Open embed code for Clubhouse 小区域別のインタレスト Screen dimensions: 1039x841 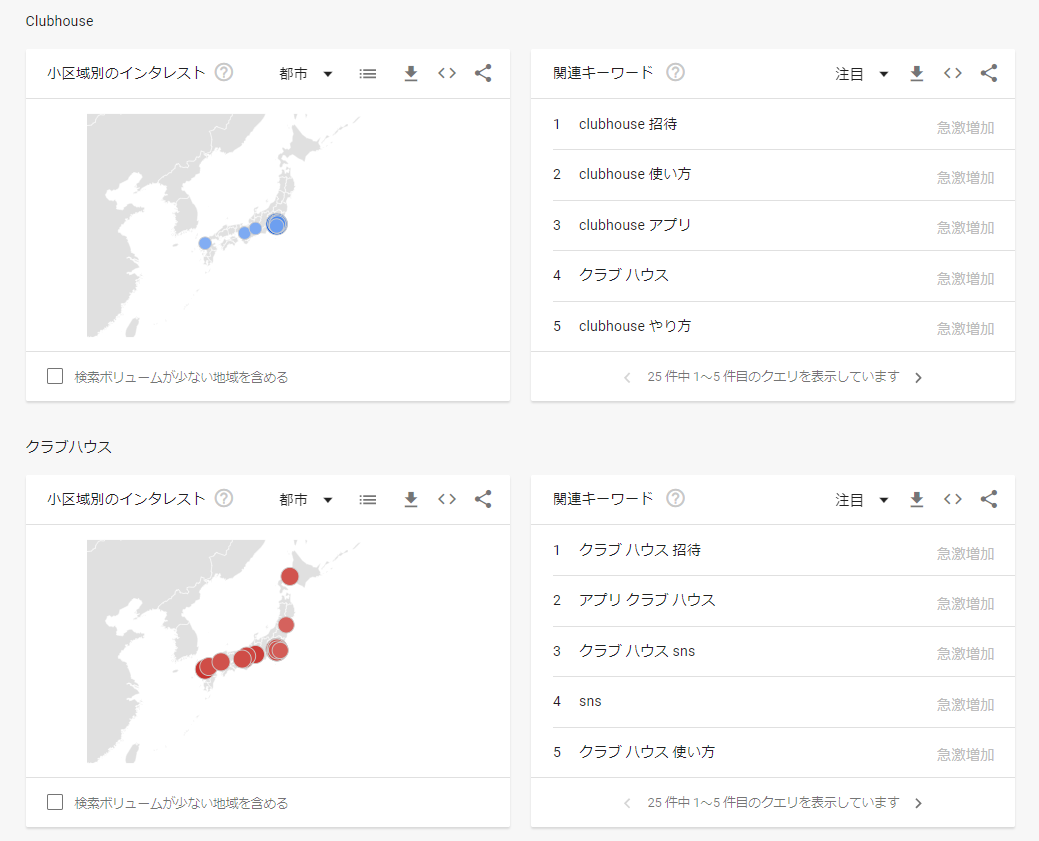447,74
